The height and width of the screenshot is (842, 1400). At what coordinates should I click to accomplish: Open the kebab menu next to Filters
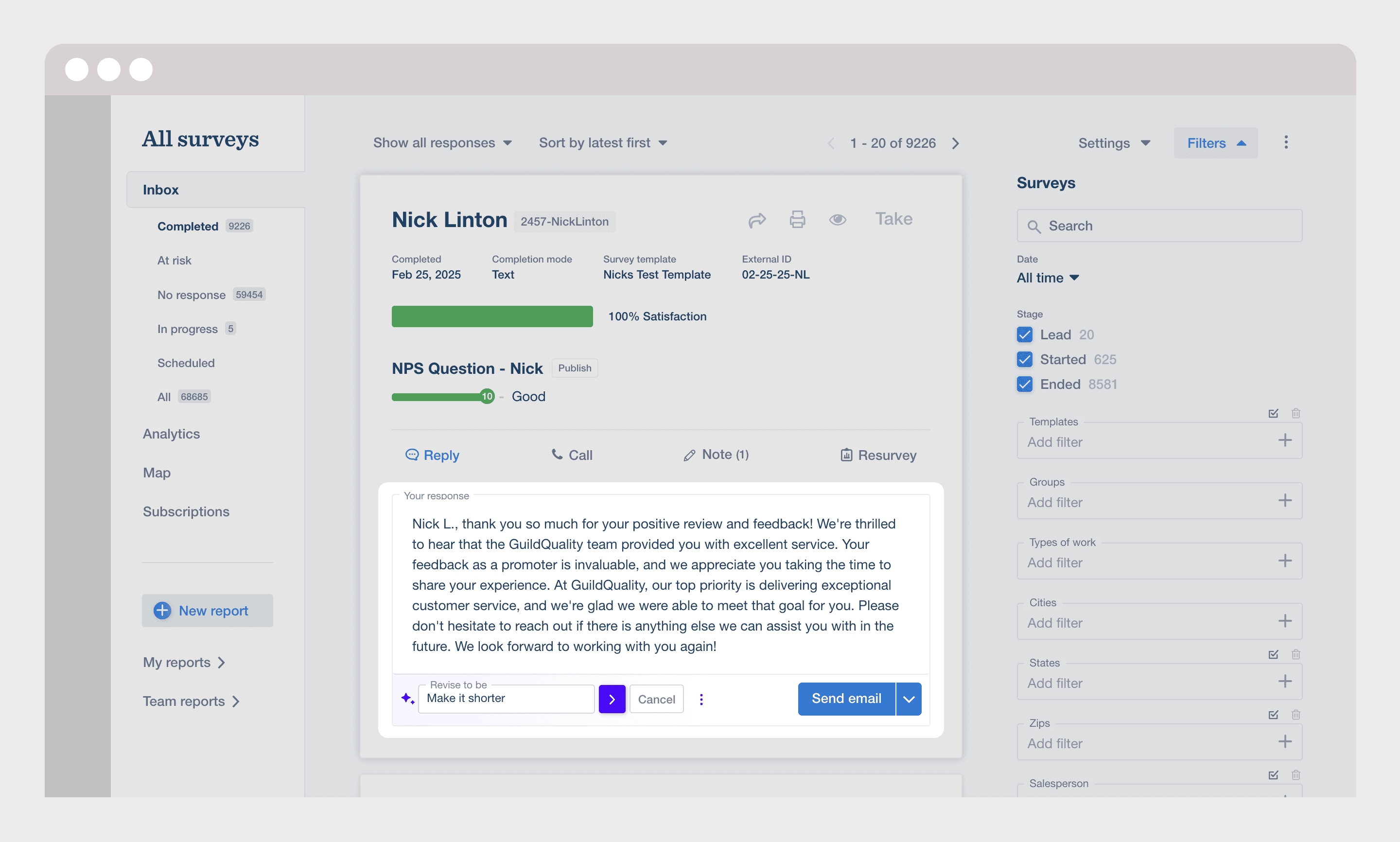(1286, 142)
